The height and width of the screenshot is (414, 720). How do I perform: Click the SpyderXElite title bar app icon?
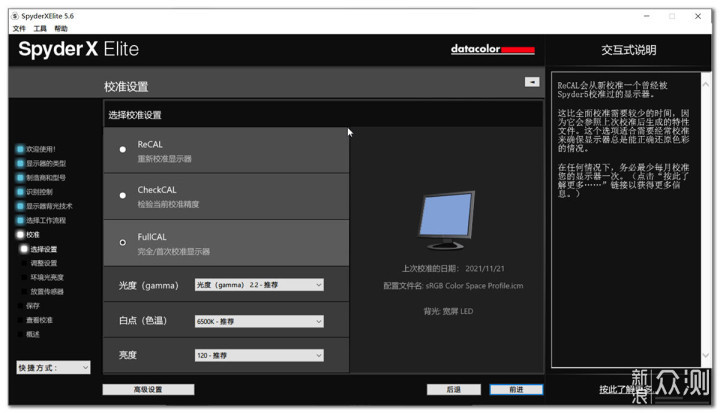tap(15, 16)
